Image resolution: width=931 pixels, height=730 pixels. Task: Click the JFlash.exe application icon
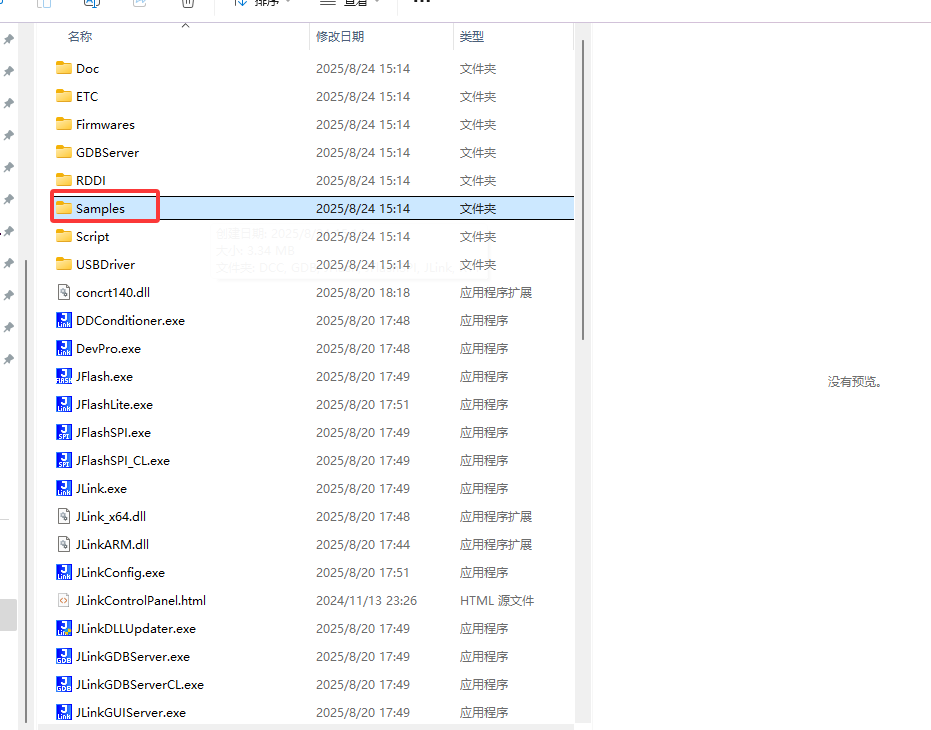[x=64, y=377]
